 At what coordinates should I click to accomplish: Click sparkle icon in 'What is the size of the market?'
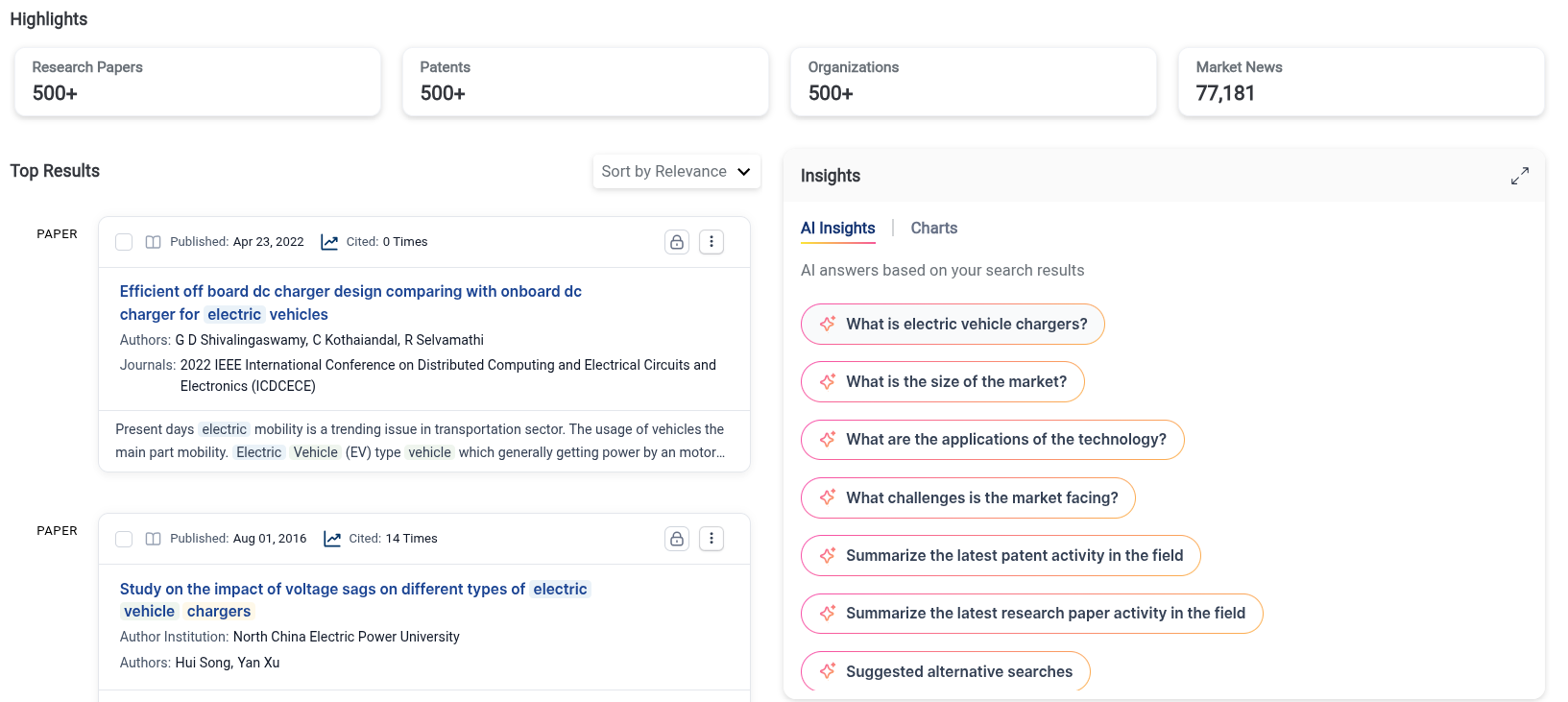click(828, 381)
